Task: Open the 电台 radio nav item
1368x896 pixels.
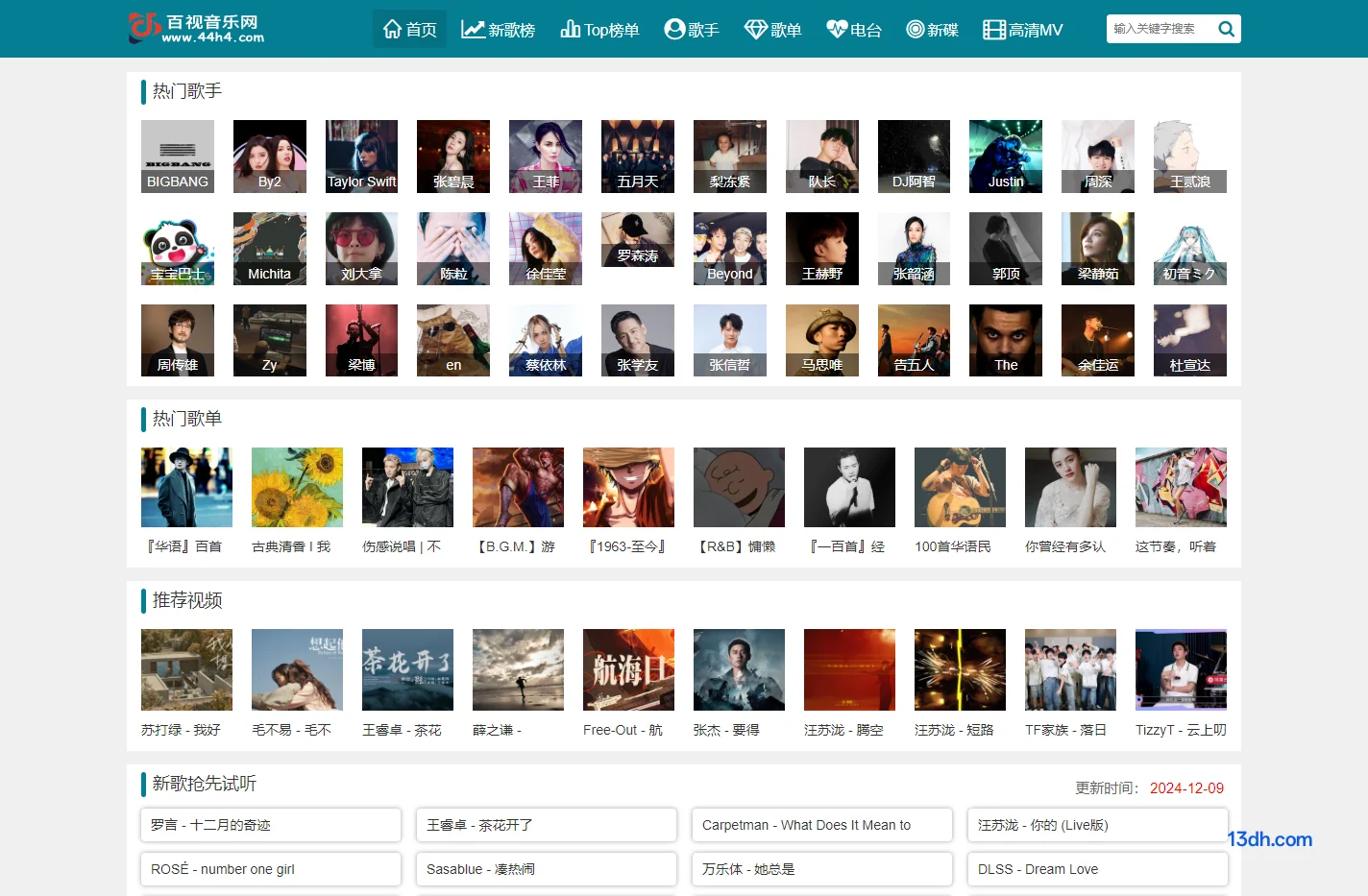Action: 854,30
